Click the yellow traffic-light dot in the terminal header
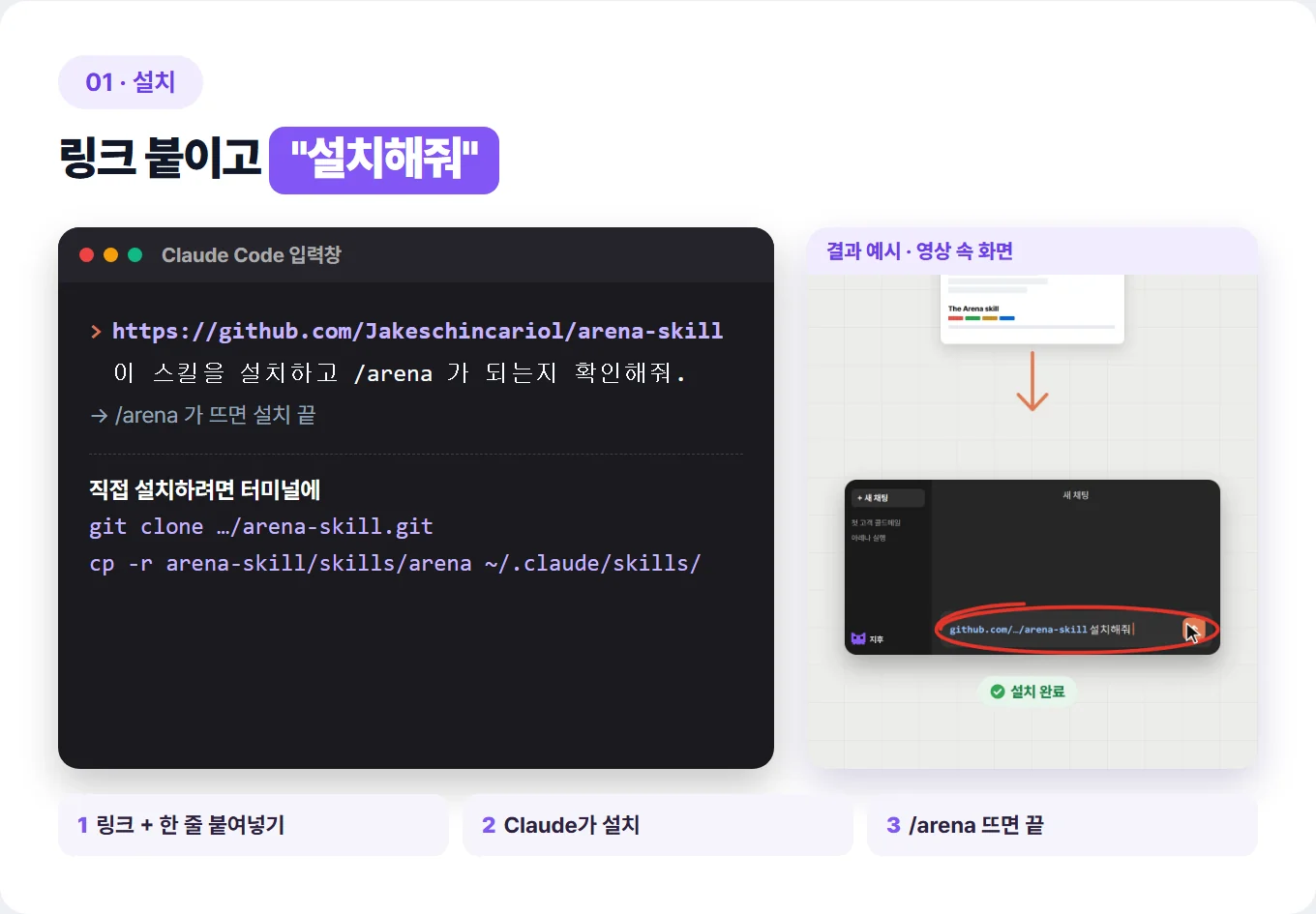This screenshot has height=914, width=1316. click(x=110, y=254)
